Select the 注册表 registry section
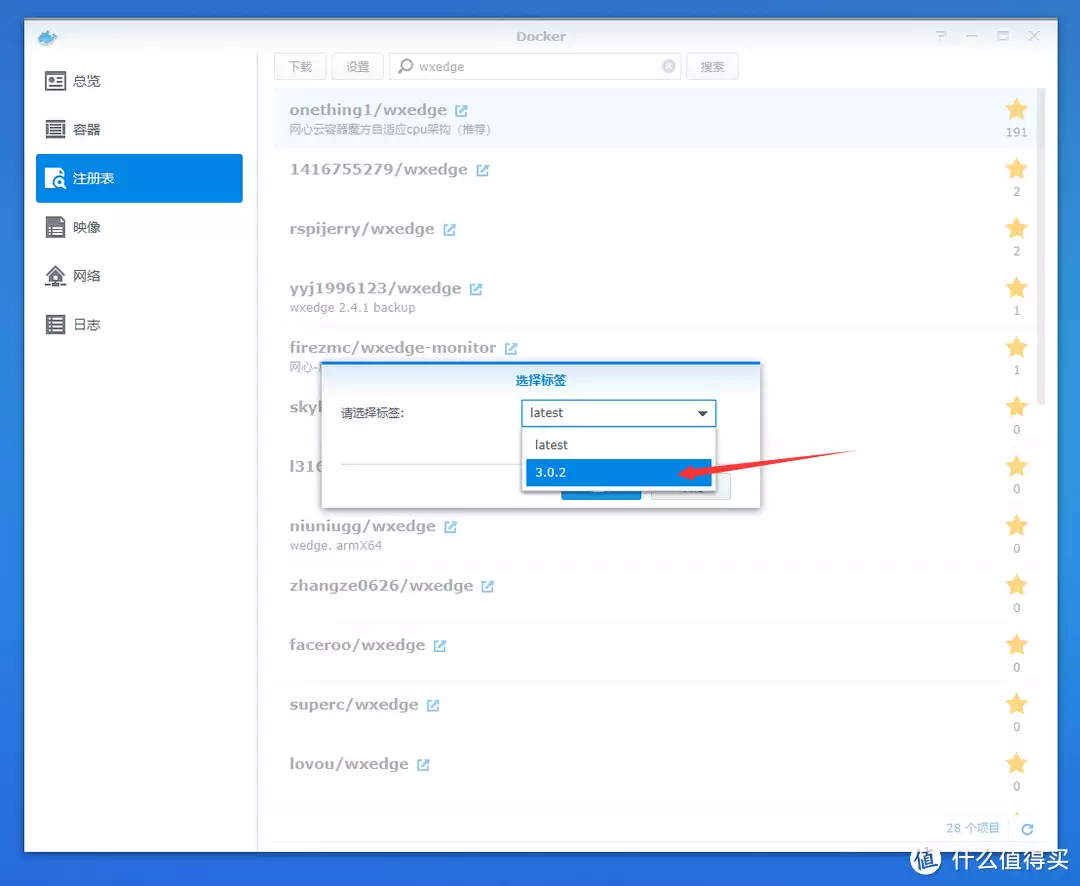The image size is (1080, 886). 139,178
